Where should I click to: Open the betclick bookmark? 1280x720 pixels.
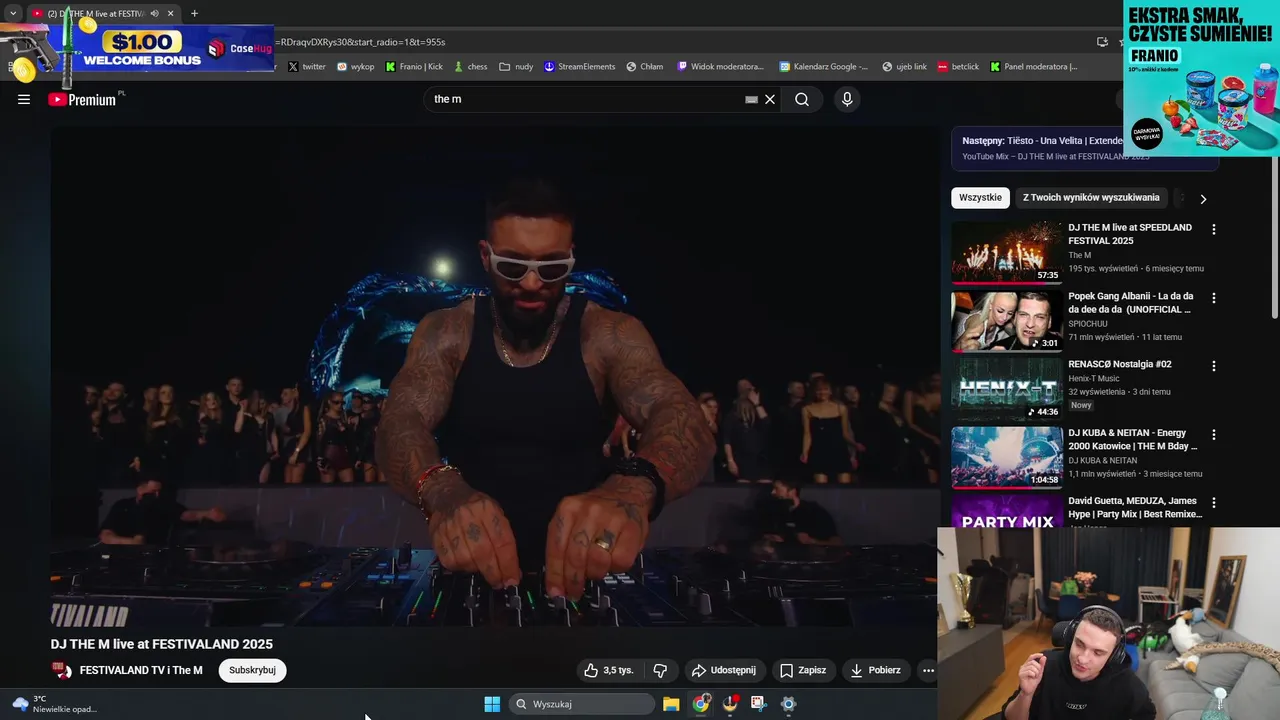tap(958, 67)
